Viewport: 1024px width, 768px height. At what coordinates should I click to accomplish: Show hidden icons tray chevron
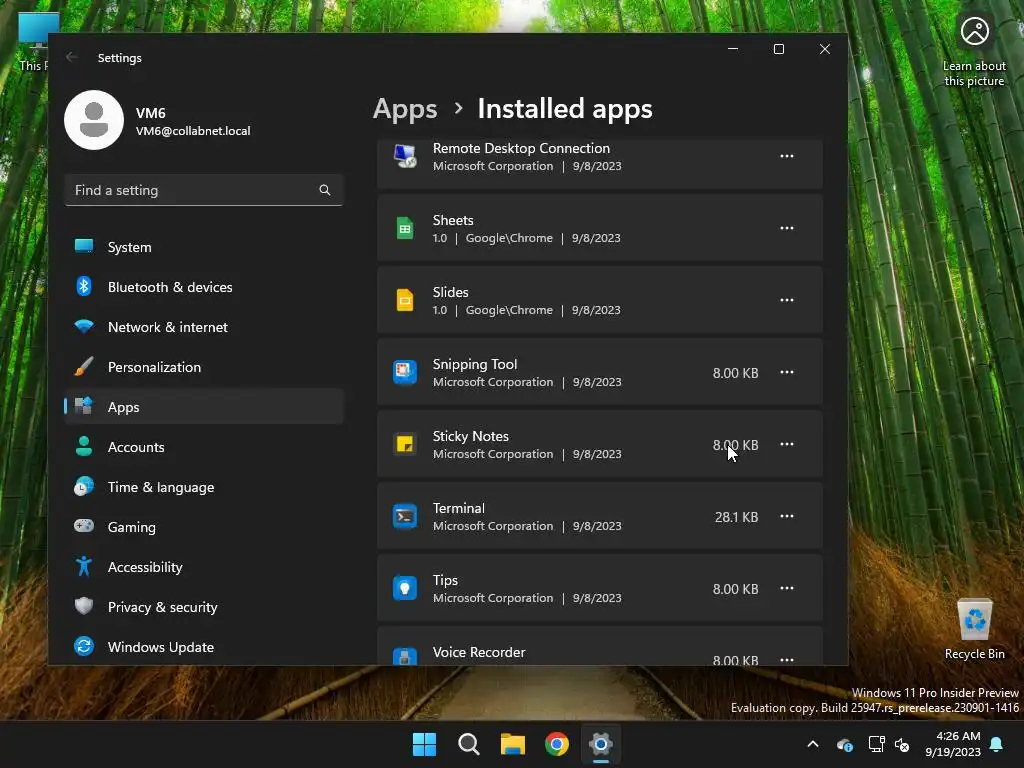click(x=813, y=744)
